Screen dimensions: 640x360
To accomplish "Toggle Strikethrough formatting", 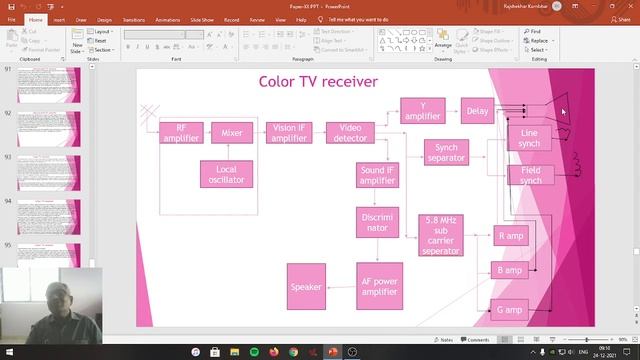I will point(167,47).
